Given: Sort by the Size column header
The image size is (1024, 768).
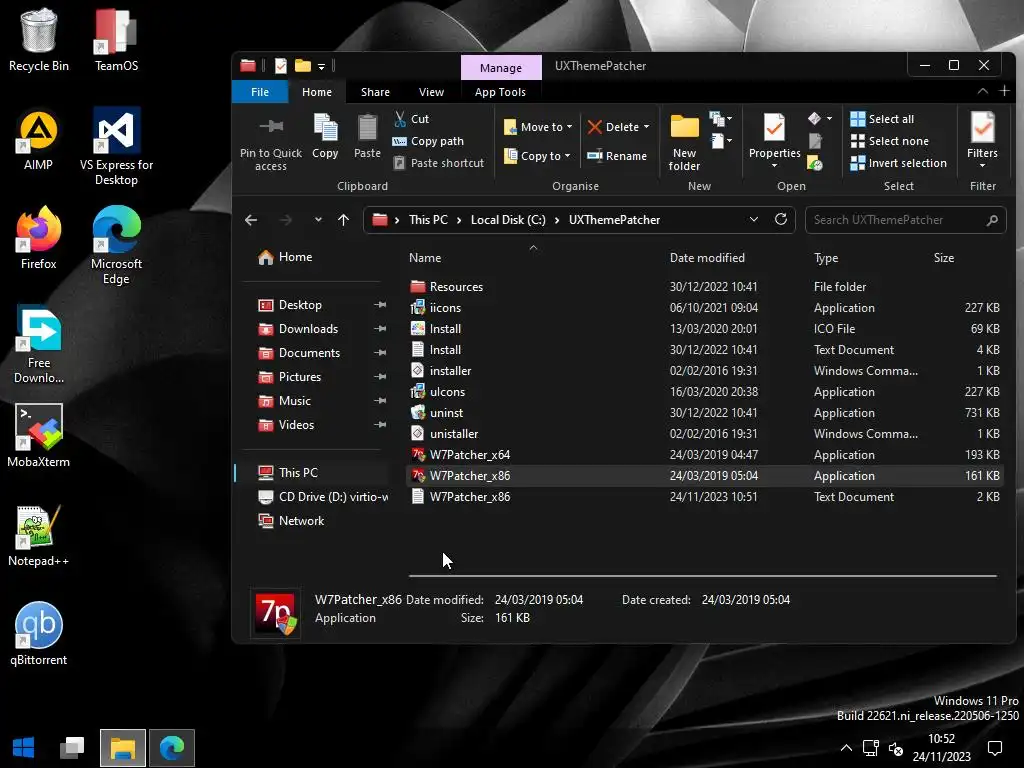Looking at the screenshot, I should click(944, 258).
